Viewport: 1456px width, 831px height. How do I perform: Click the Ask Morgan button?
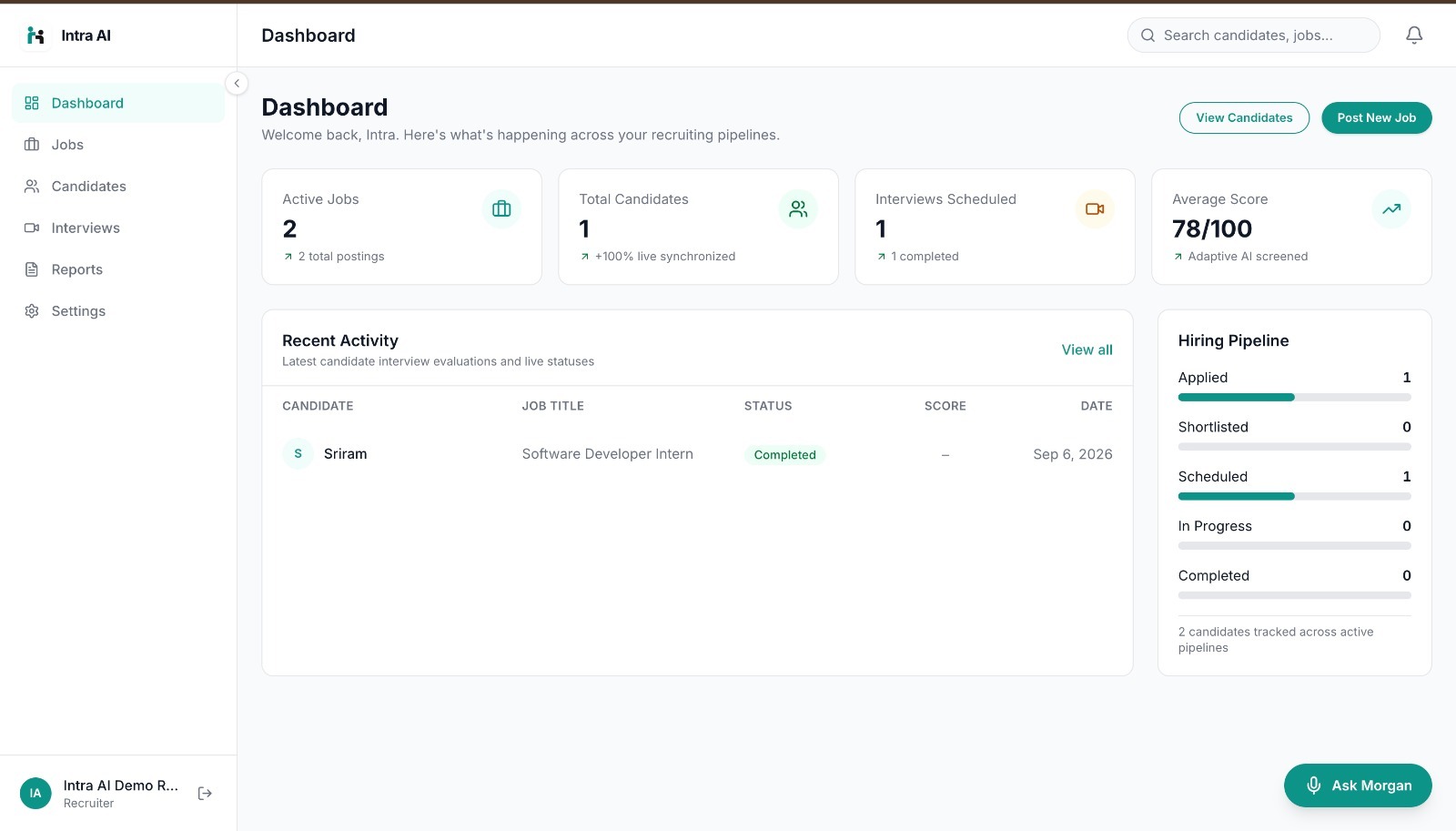pyautogui.click(x=1358, y=785)
